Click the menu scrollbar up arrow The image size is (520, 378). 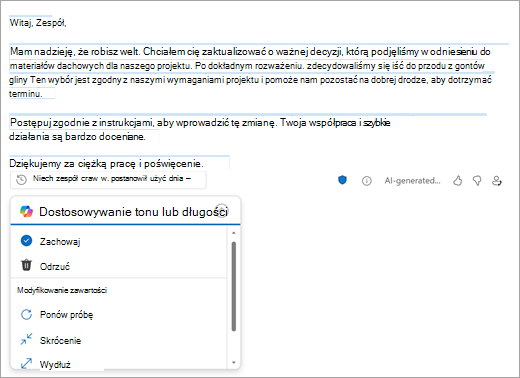tap(234, 233)
